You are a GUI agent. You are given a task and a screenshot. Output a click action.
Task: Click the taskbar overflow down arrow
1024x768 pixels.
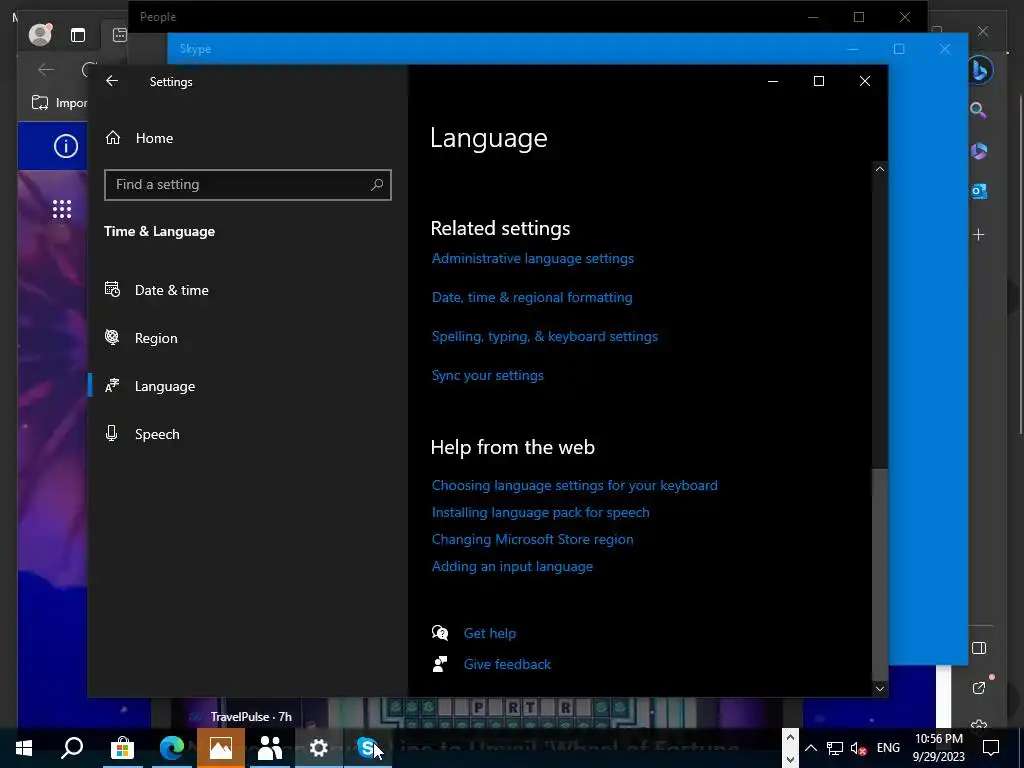(790, 759)
